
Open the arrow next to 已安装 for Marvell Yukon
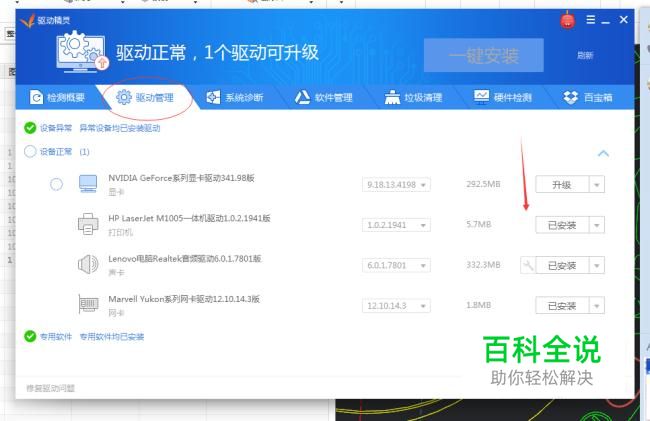pos(597,306)
